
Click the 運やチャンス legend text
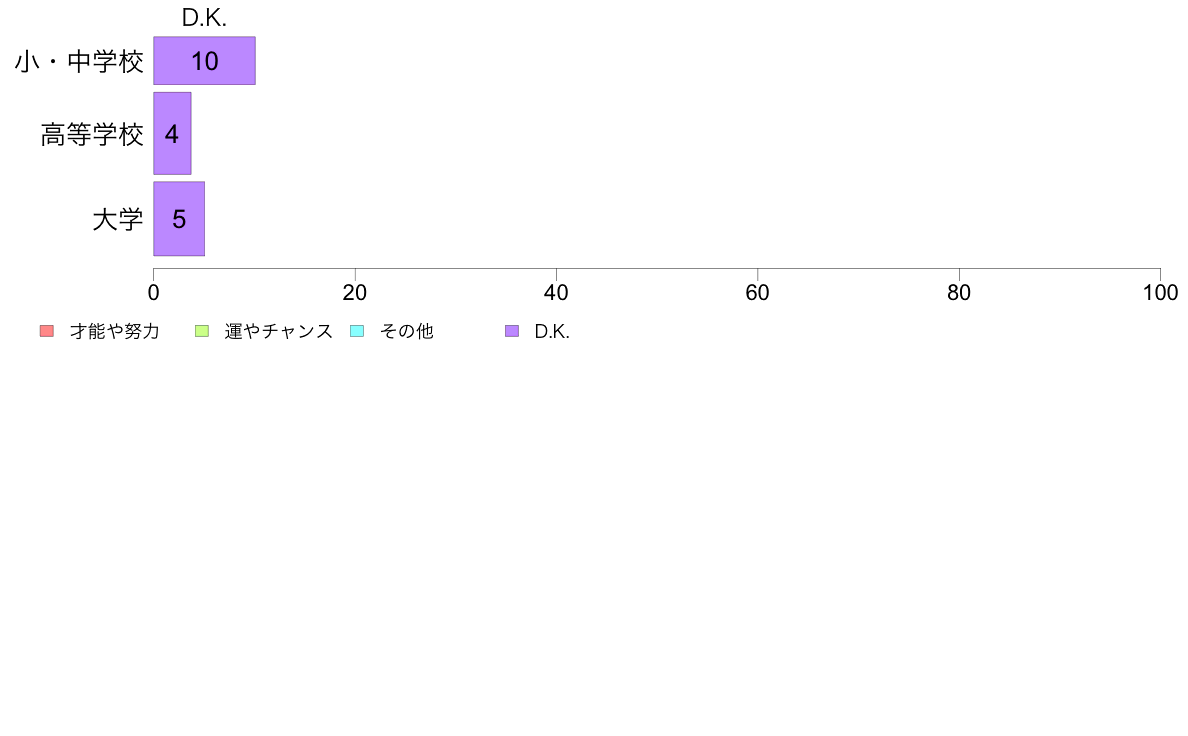pyautogui.click(x=278, y=331)
